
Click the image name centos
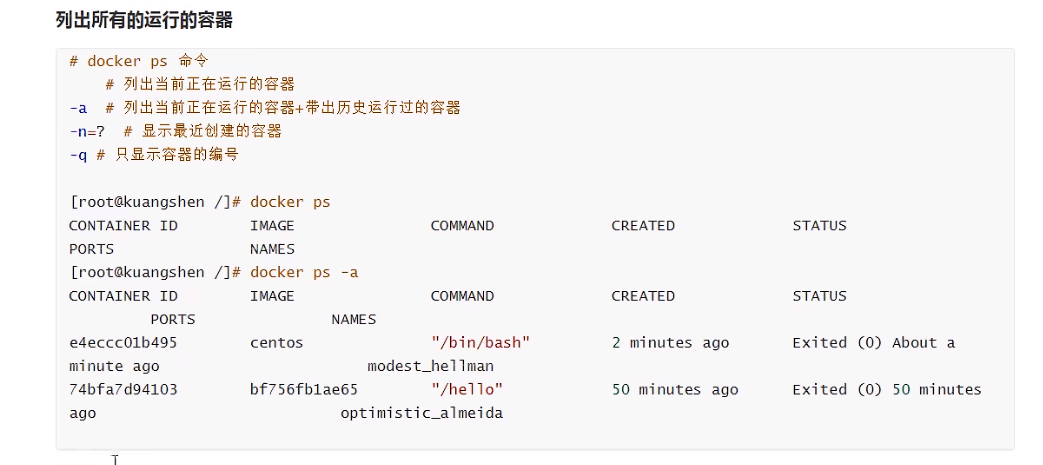[277, 343]
